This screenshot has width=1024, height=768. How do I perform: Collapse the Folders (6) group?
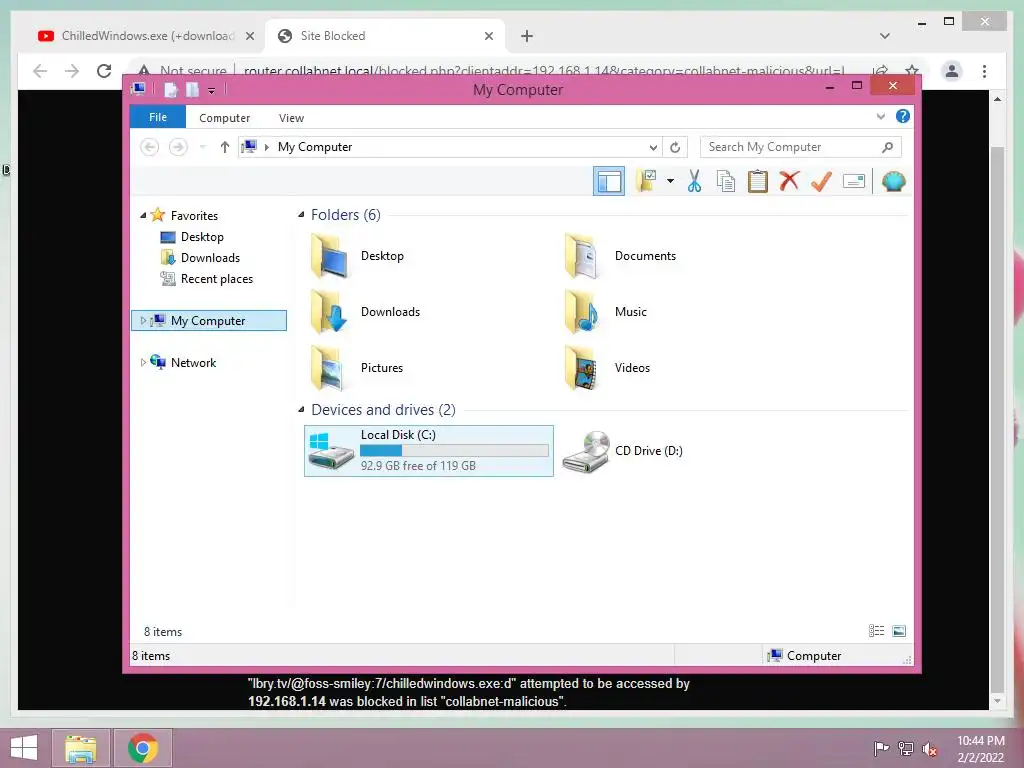[x=301, y=215]
